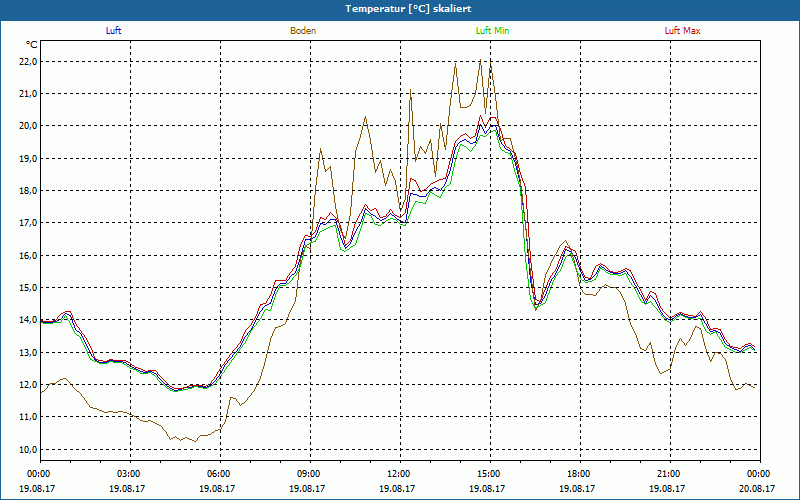Click the 06:00 time axis label
The image size is (800, 500).
[x=220, y=474]
